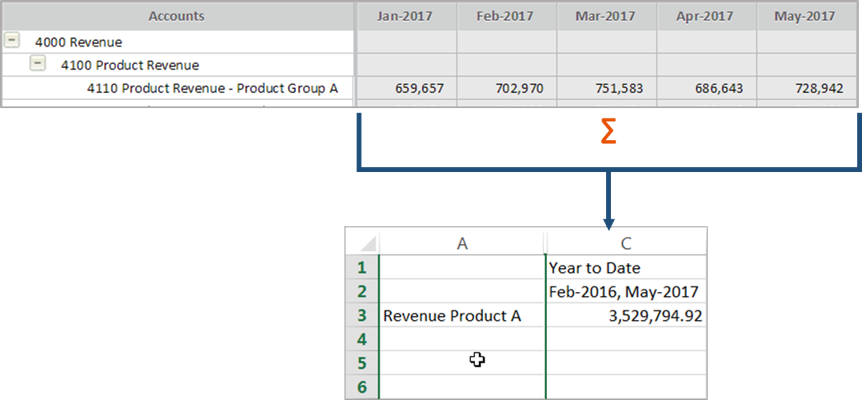The width and height of the screenshot is (862, 401).
Task: Collapse the 4000 Revenue tree node
Action: tap(11, 41)
